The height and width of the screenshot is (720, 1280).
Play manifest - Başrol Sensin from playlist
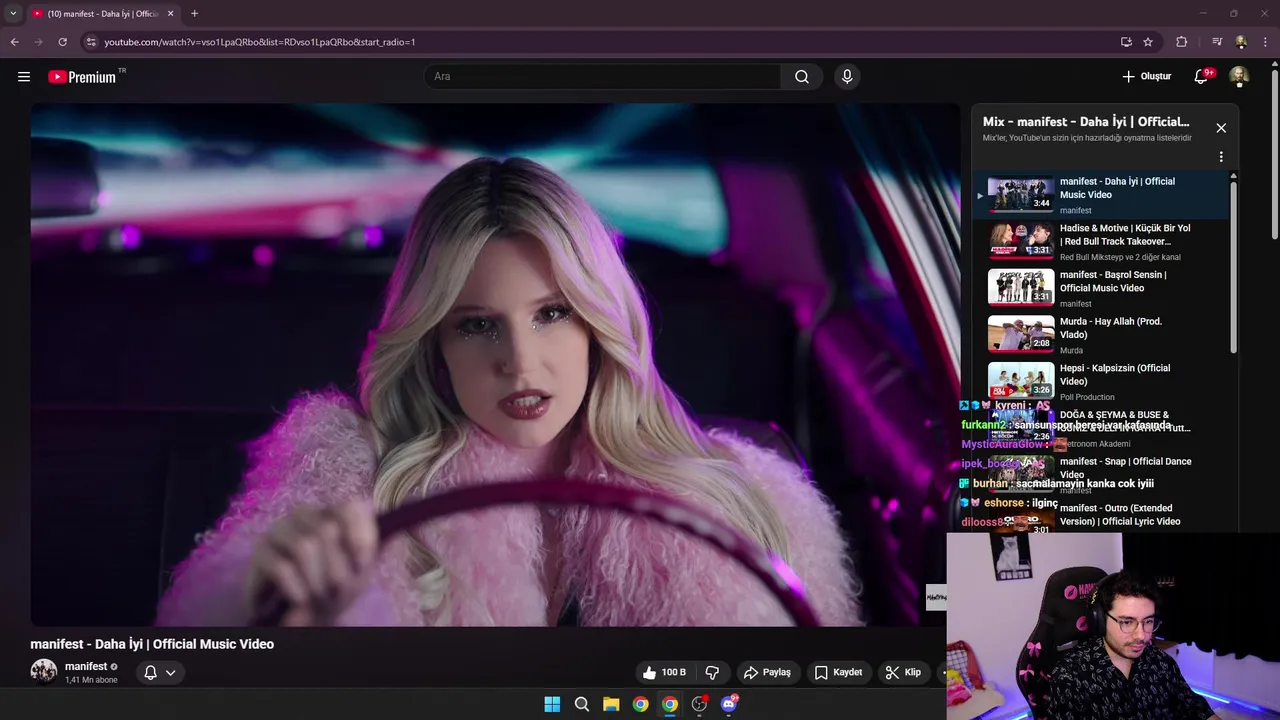(1100, 288)
